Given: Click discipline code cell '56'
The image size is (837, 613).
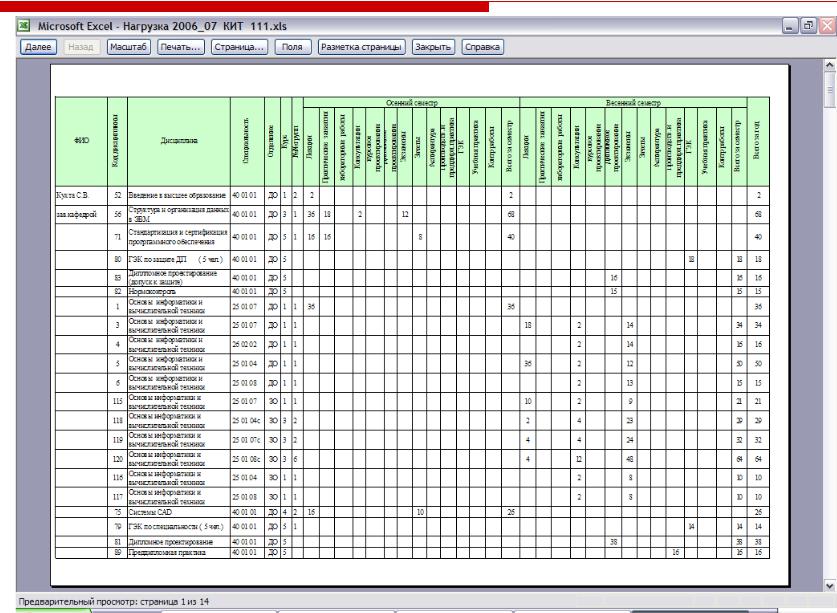Looking at the screenshot, I should tap(118, 215).
